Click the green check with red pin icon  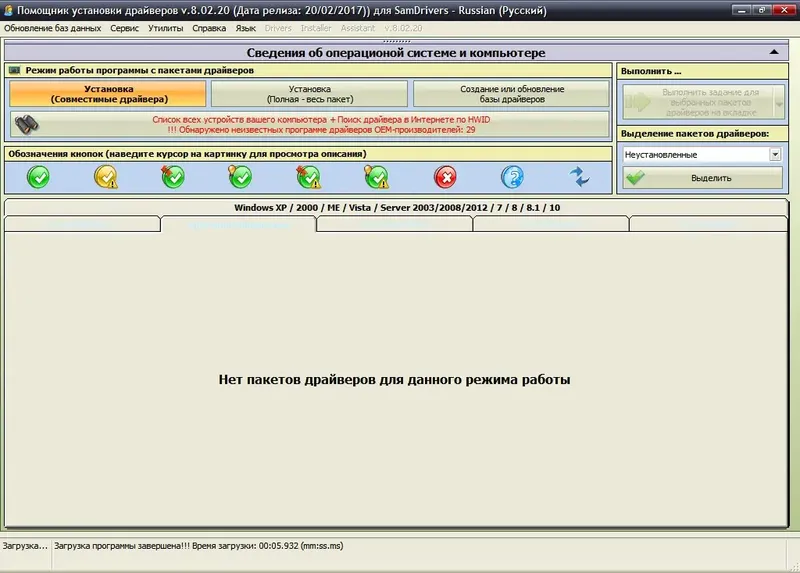tap(173, 177)
